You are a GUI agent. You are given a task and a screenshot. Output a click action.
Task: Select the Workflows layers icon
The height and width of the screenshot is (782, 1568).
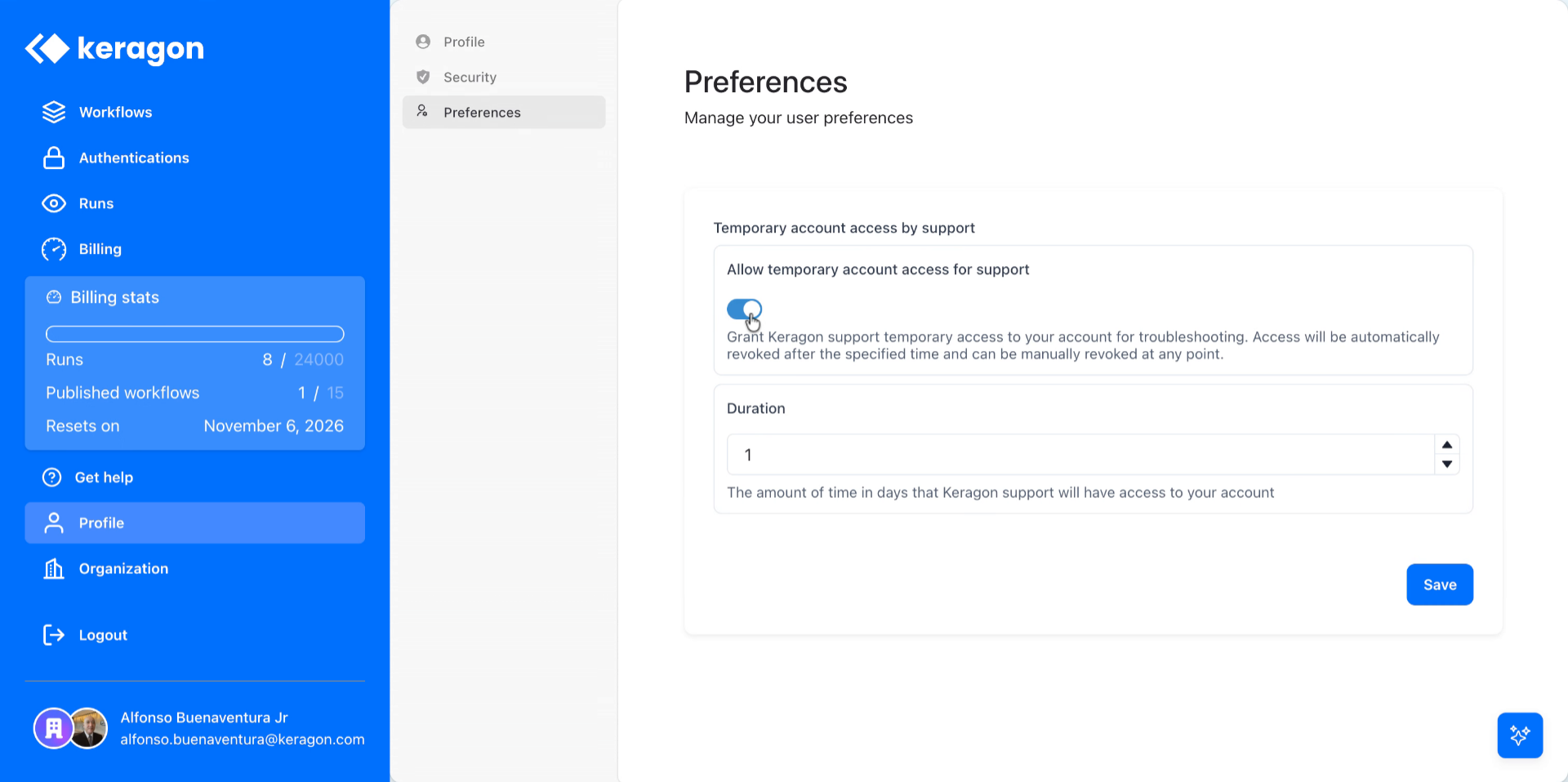[x=53, y=112]
